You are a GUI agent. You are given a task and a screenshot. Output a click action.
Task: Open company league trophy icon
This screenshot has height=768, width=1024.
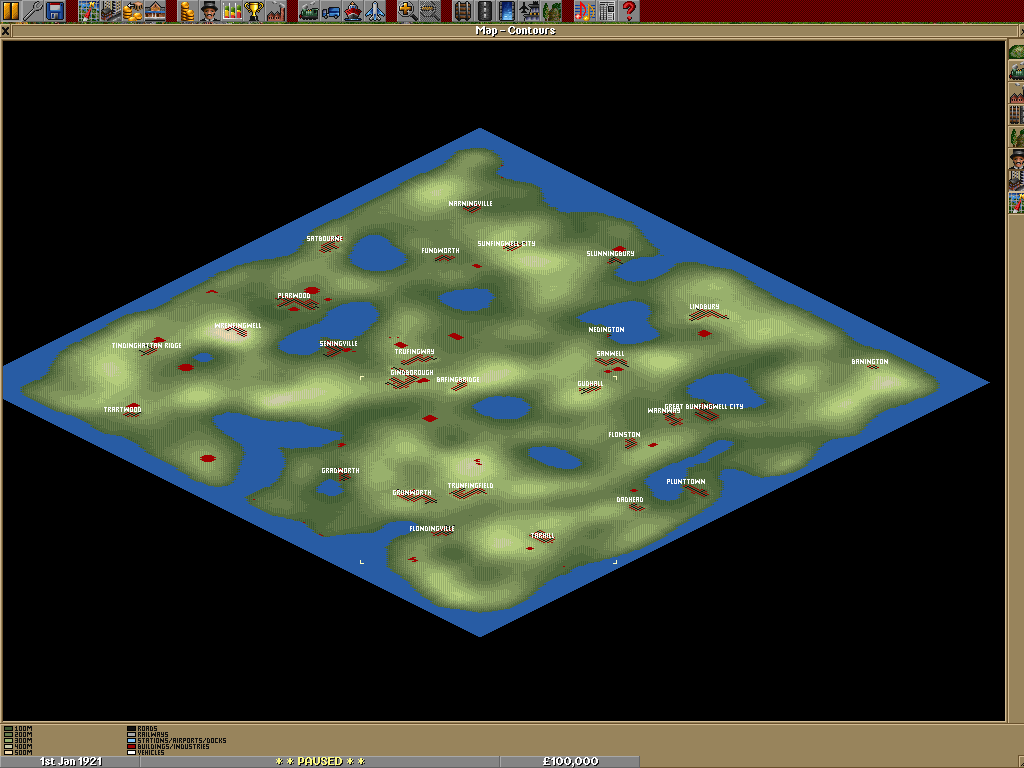click(254, 11)
